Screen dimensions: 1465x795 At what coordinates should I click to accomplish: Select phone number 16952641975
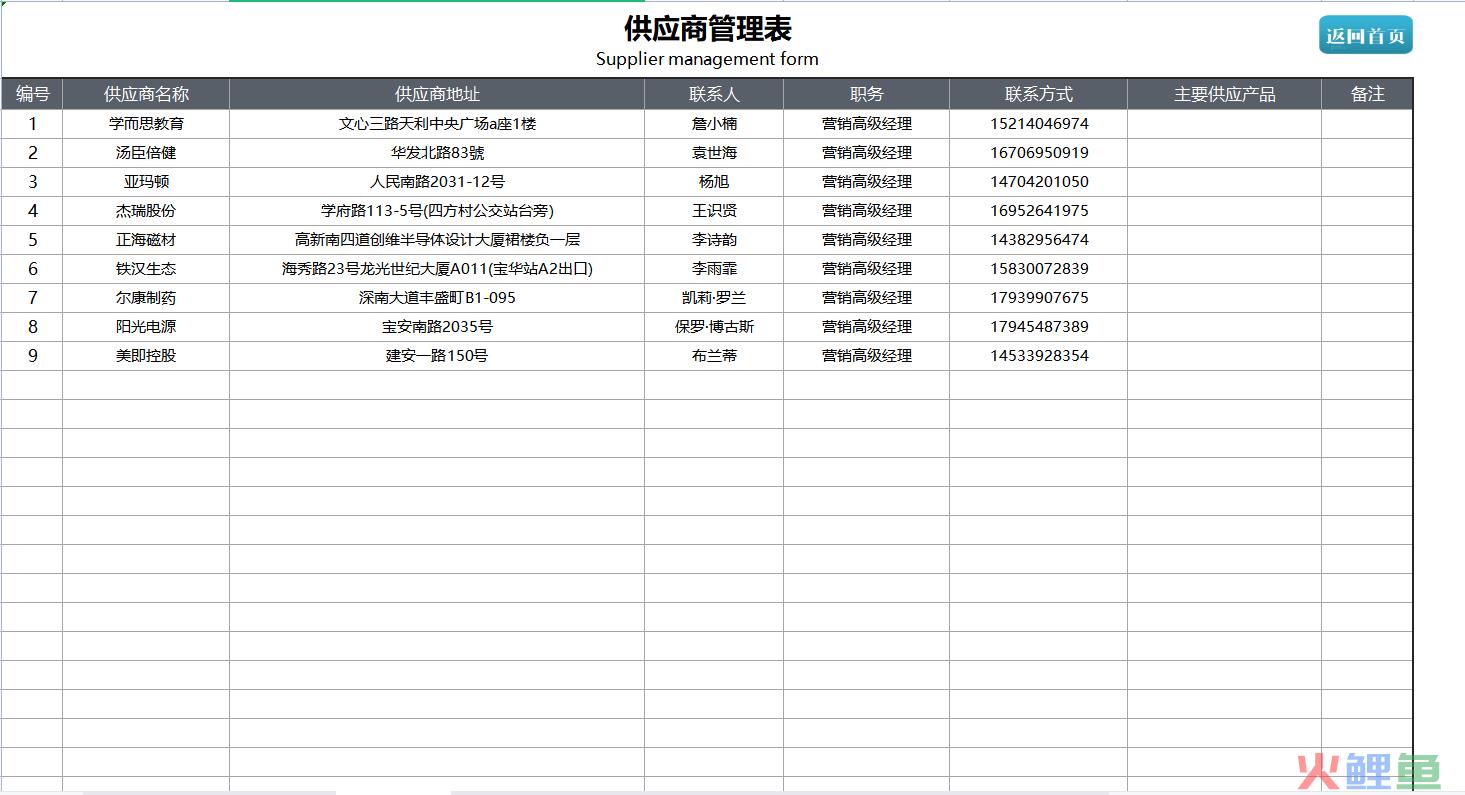tap(1039, 211)
